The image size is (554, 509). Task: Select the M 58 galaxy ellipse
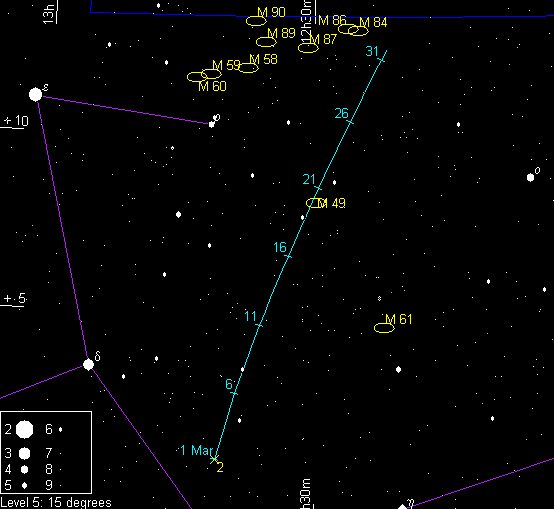tap(248, 67)
